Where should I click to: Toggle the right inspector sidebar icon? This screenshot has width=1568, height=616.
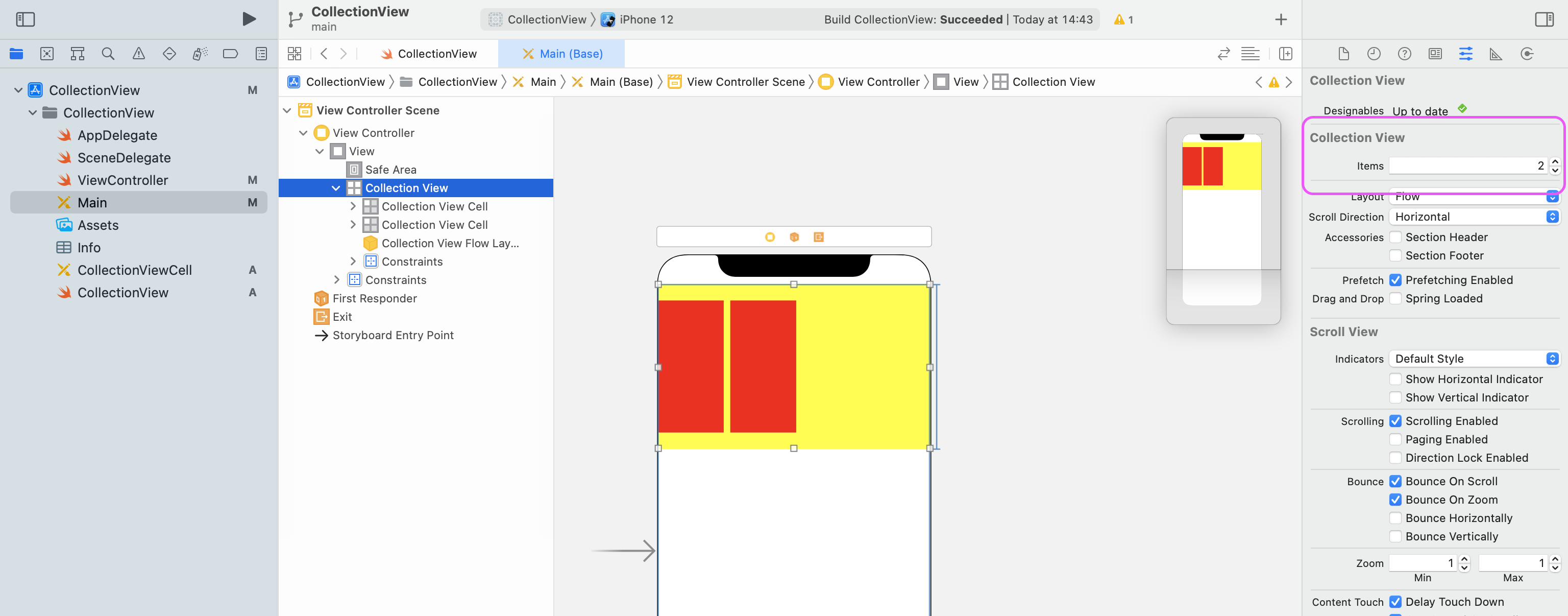click(x=1543, y=19)
